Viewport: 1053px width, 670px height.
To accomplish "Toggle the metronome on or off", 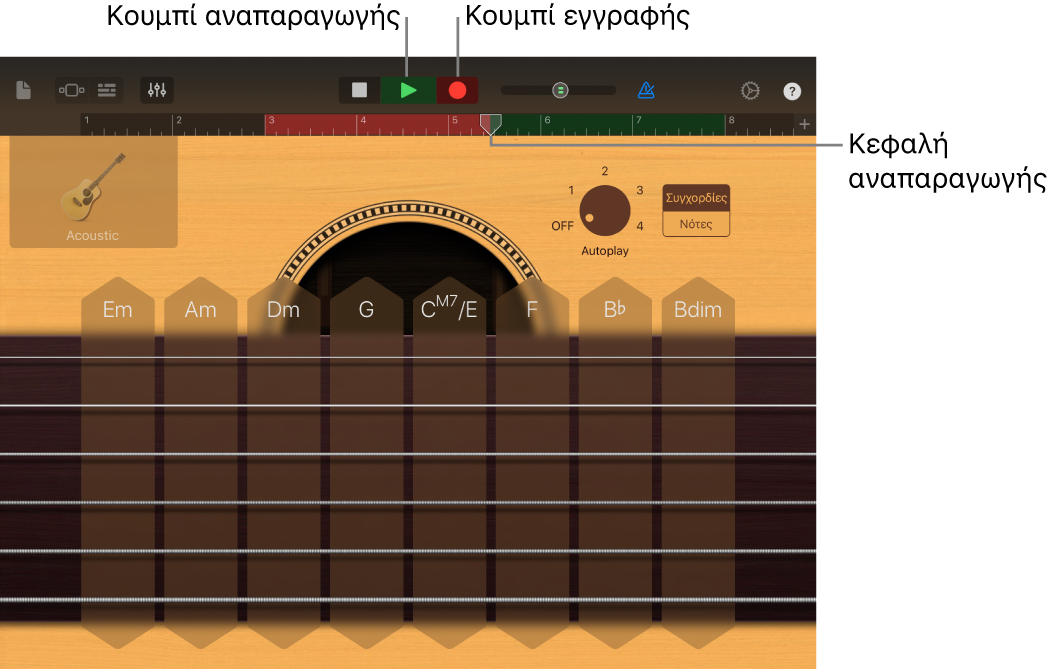I will pyautogui.click(x=646, y=90).
